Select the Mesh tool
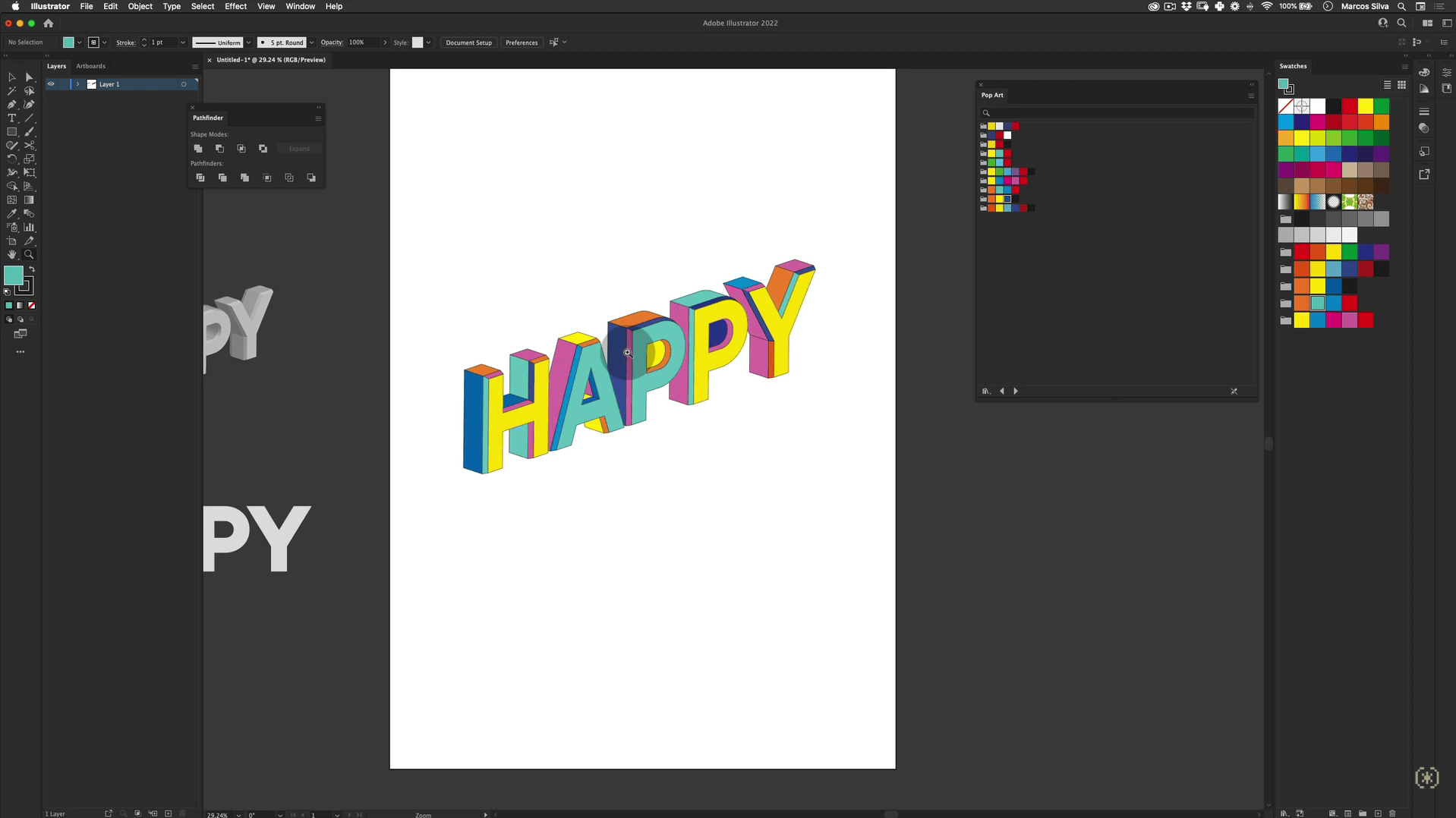This screenshot has width=1456, height=818. pos(11,200)
